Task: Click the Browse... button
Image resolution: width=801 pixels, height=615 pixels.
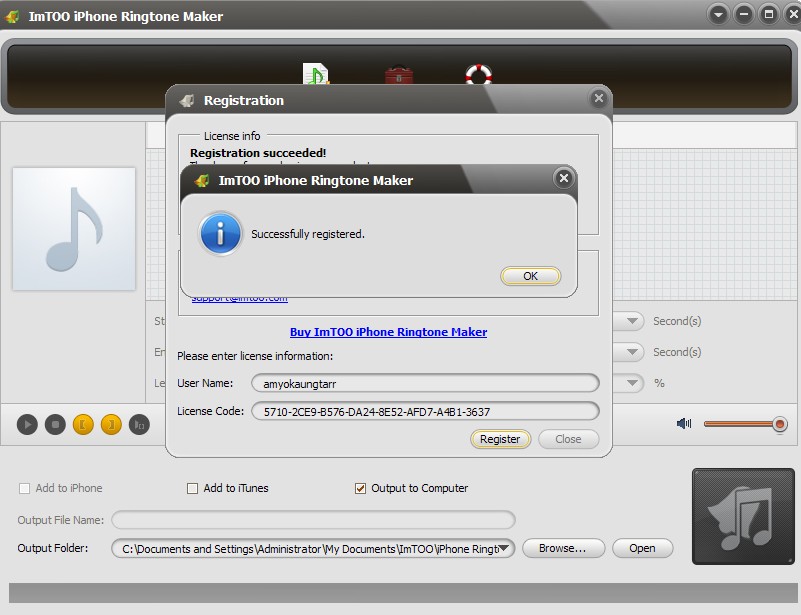Action: point(563,548)
